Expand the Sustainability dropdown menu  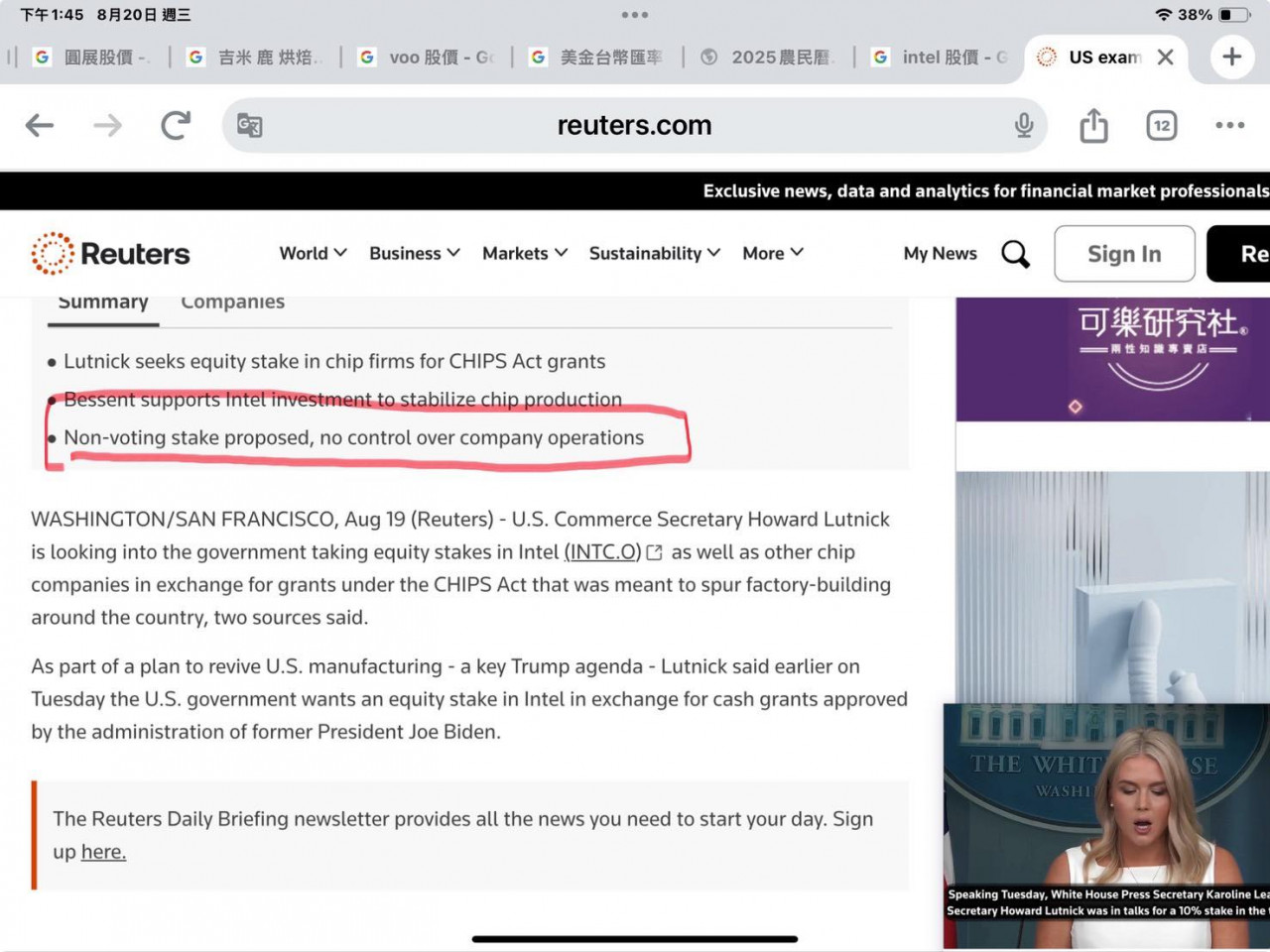[654, 253]
